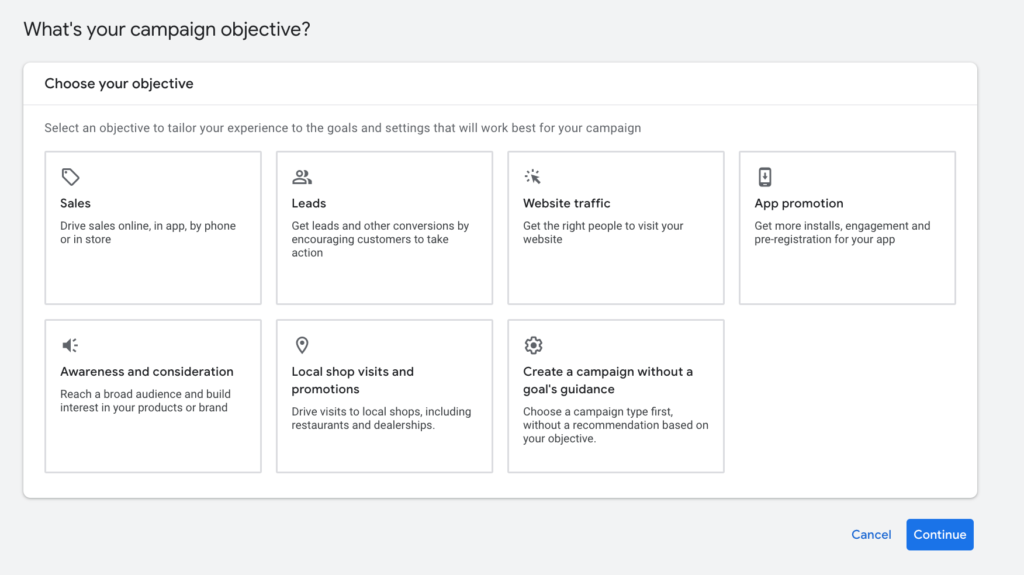This screenshot has width=1024, height=575.
Task: Choose the Leads objective title
Action: [x=308, y=203]
